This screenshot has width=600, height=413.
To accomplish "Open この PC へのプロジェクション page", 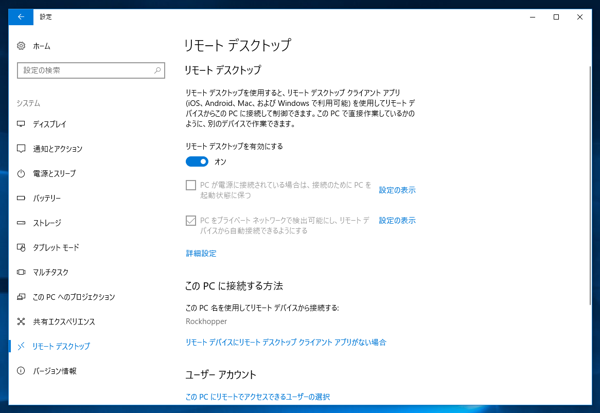I will [73, 297].
